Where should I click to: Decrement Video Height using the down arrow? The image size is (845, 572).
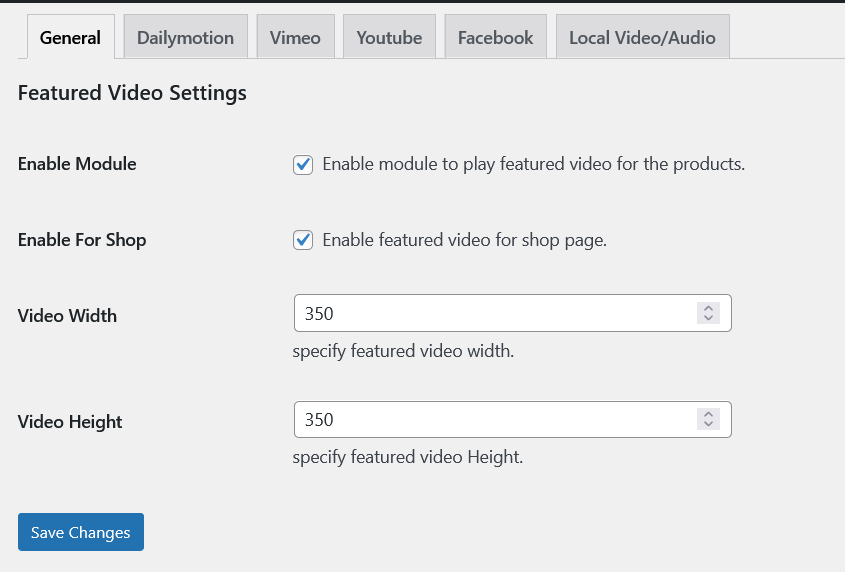pos(708,425)
